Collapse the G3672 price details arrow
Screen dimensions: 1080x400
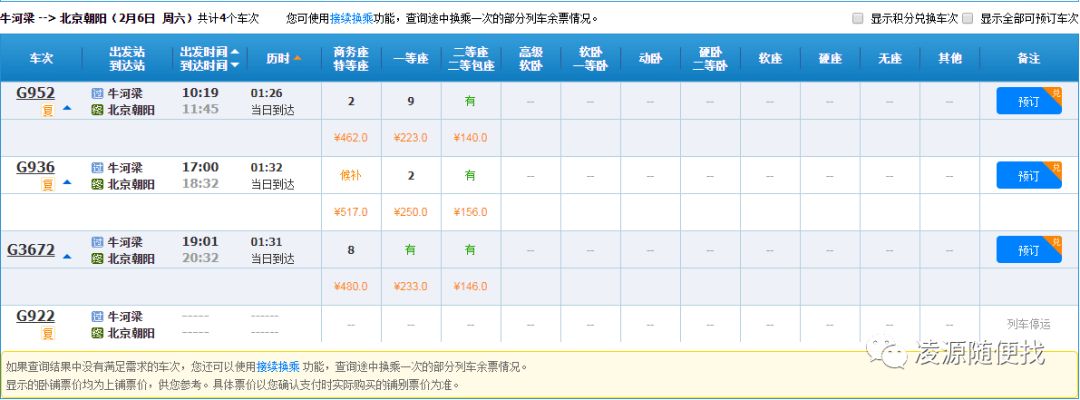[67, 256]
